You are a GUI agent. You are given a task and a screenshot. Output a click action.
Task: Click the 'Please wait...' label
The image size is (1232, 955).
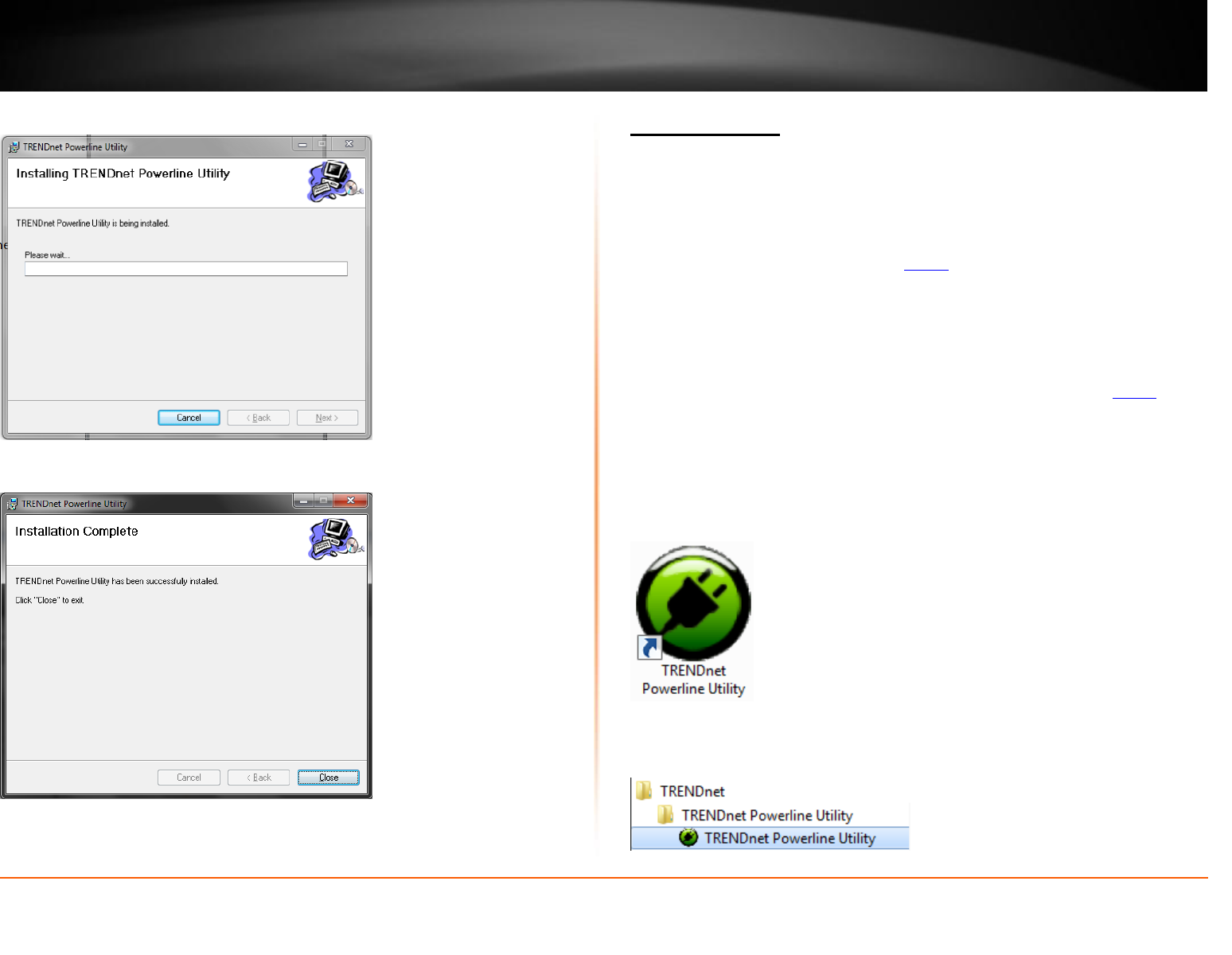tap(47, 255)
